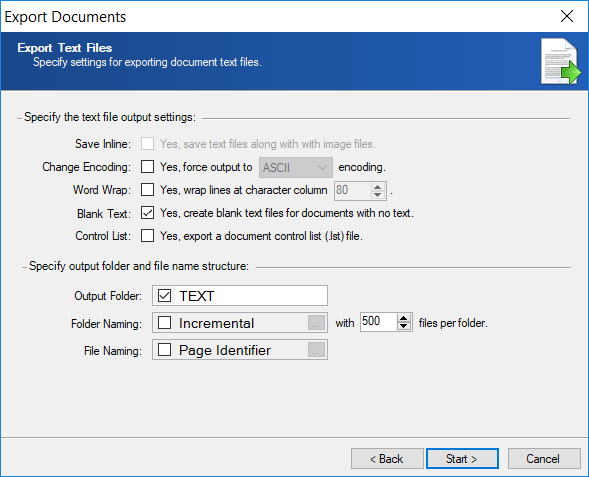The width and height of the screenshot is (589, 477).
Task: Click the 500 files per folder field
Action: [x=378, y=322]
